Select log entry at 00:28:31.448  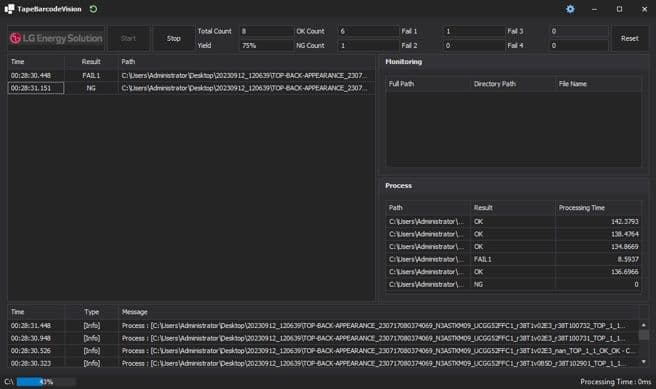pyautogui.click(x=323, y=325)
